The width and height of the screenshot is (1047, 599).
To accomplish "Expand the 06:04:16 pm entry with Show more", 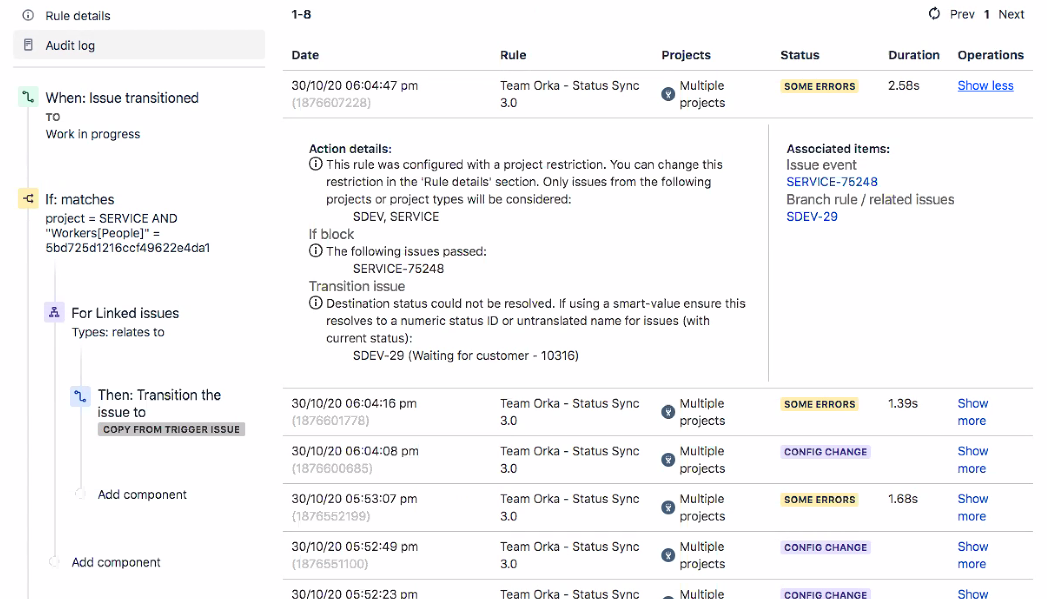I will [x=972, y=412].
